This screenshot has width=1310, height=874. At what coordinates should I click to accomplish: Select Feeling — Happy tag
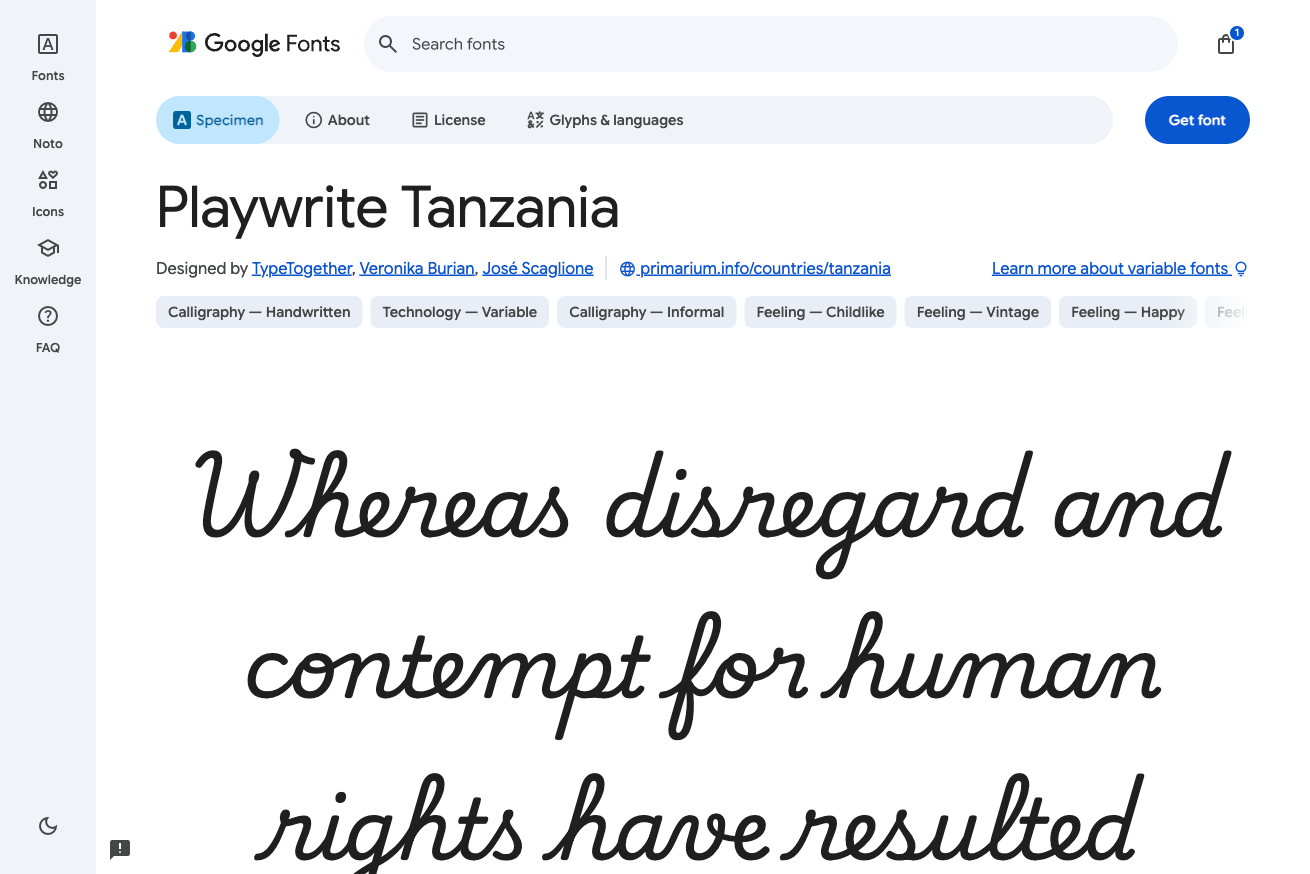(1128, 312)
